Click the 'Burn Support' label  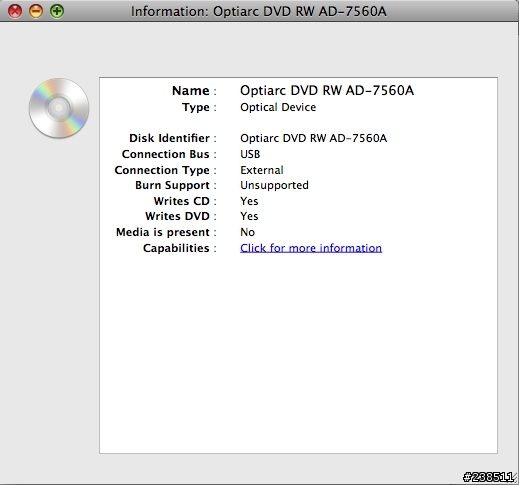172,185
